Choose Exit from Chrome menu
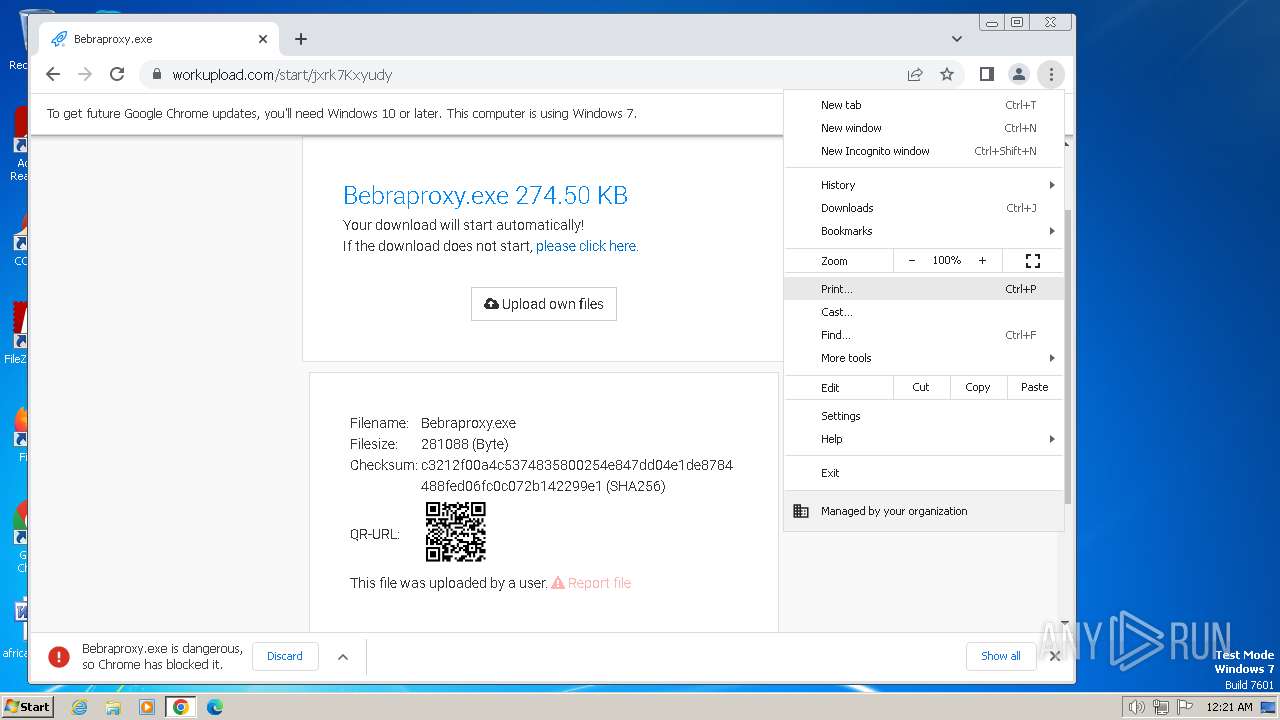The height and width of the screenshot is (720, 1280). coord(924,473)
